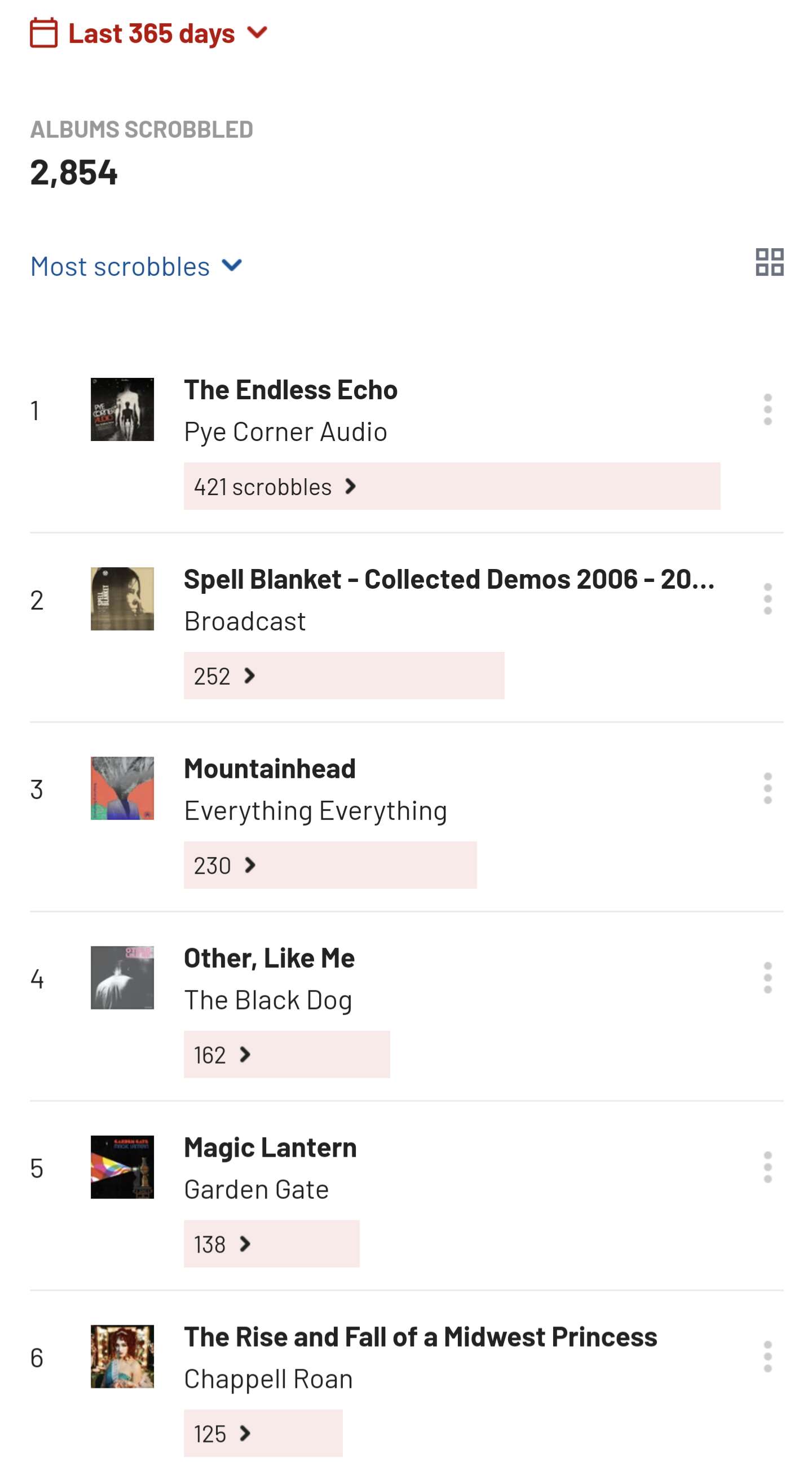Click the Mountainhead album artwork
812x1473 pixels.
122,788
